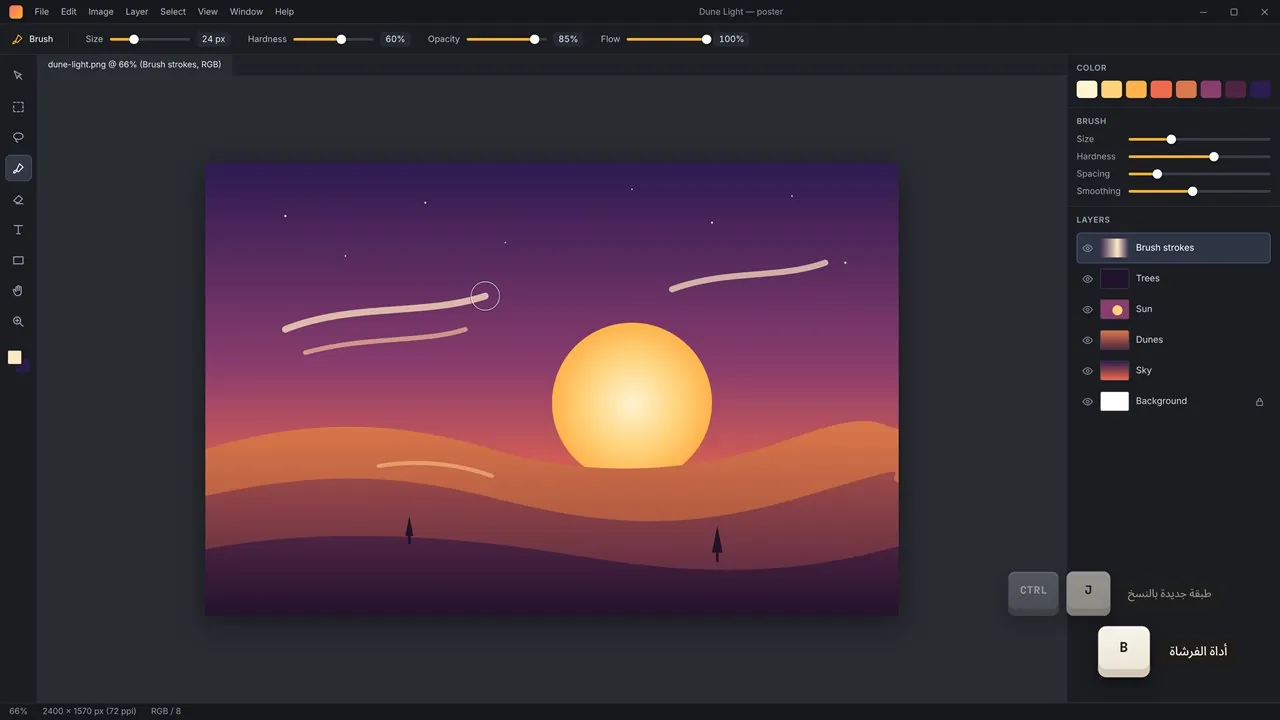Open the File menu

coord(42,12)
